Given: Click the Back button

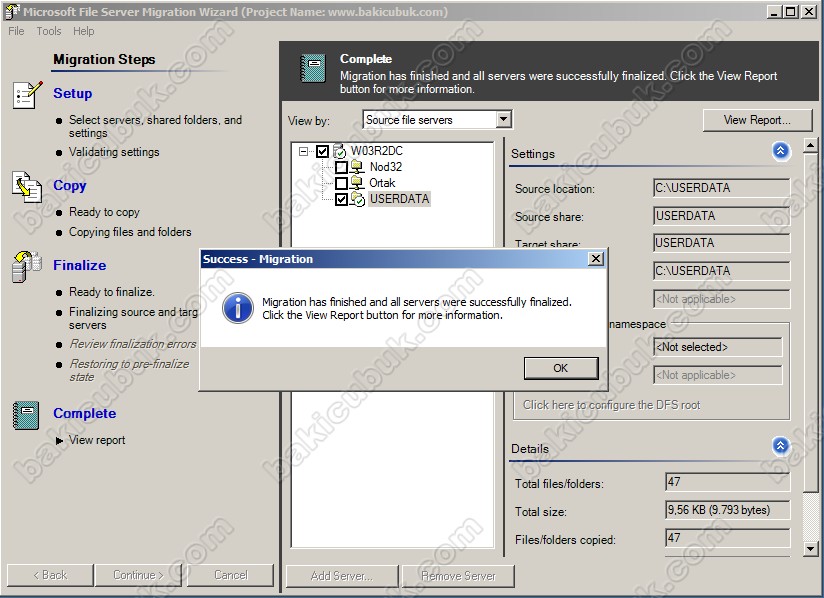Looking at the screenshot, I should click(50, 575).
